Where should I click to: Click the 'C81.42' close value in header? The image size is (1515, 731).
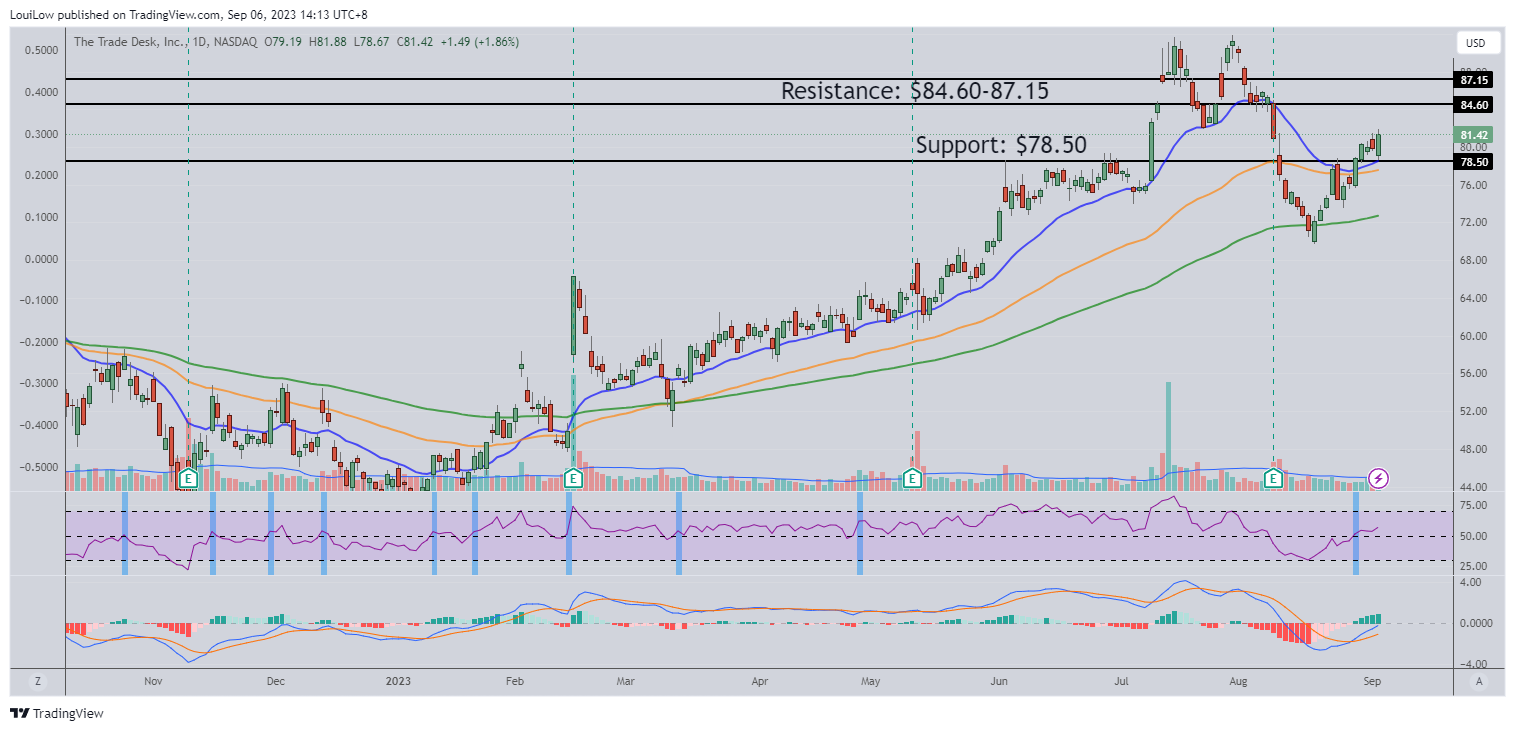(x=417, y=42)
